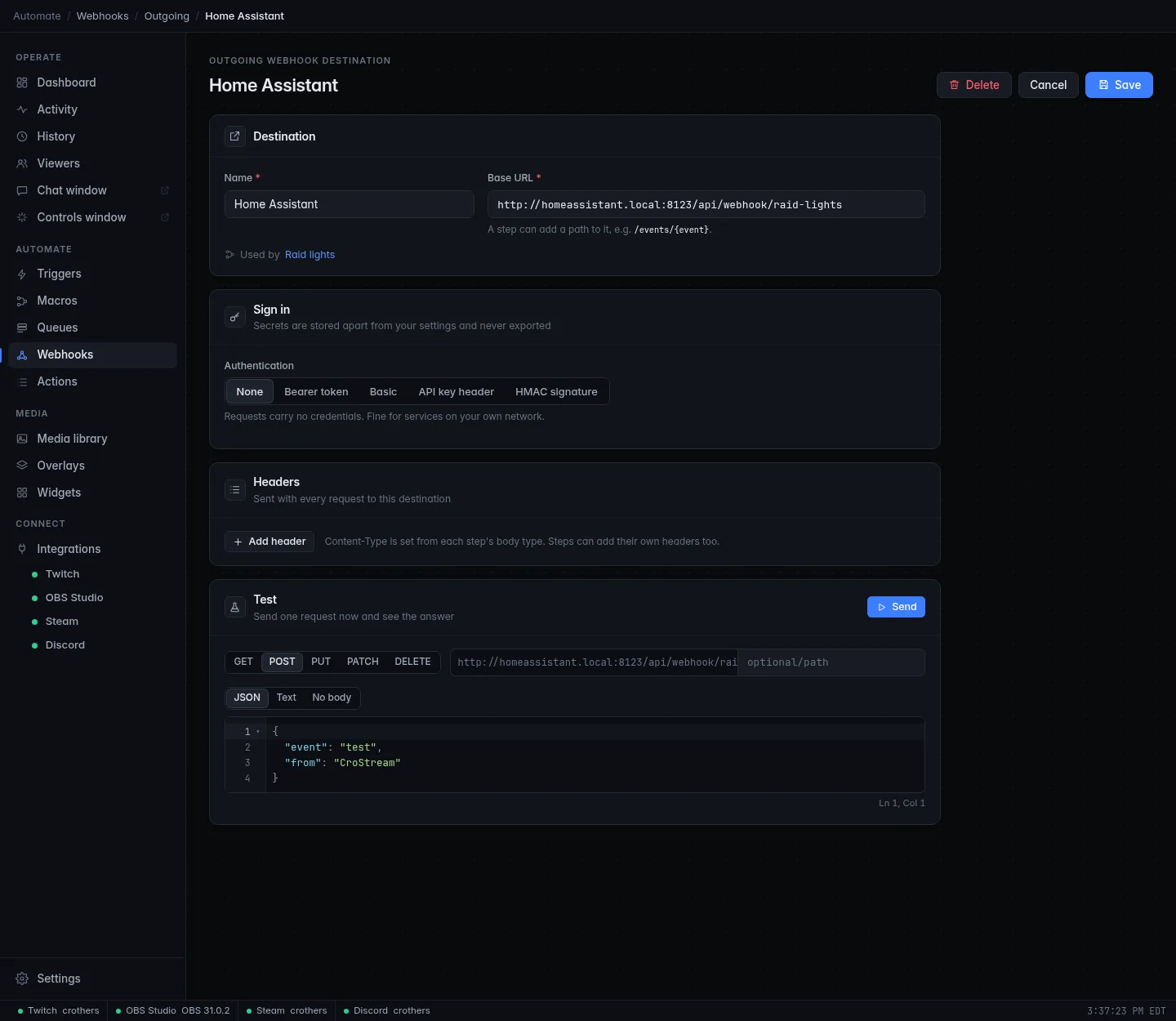Viewport: 1176px width, 1021px height.
Task: Switch test method to PATCH
Action: tap(363, 662)
